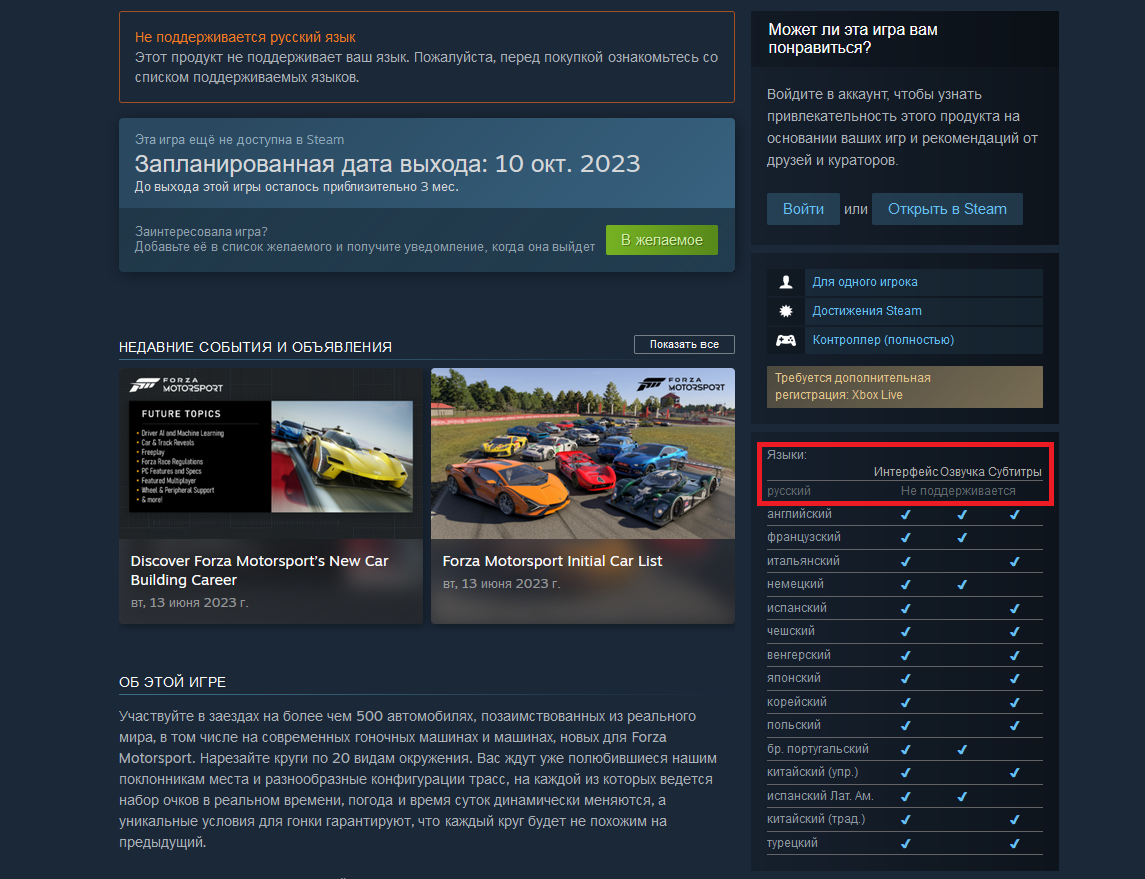
Task: Click the польский language row label
Action: coord(794,725)
